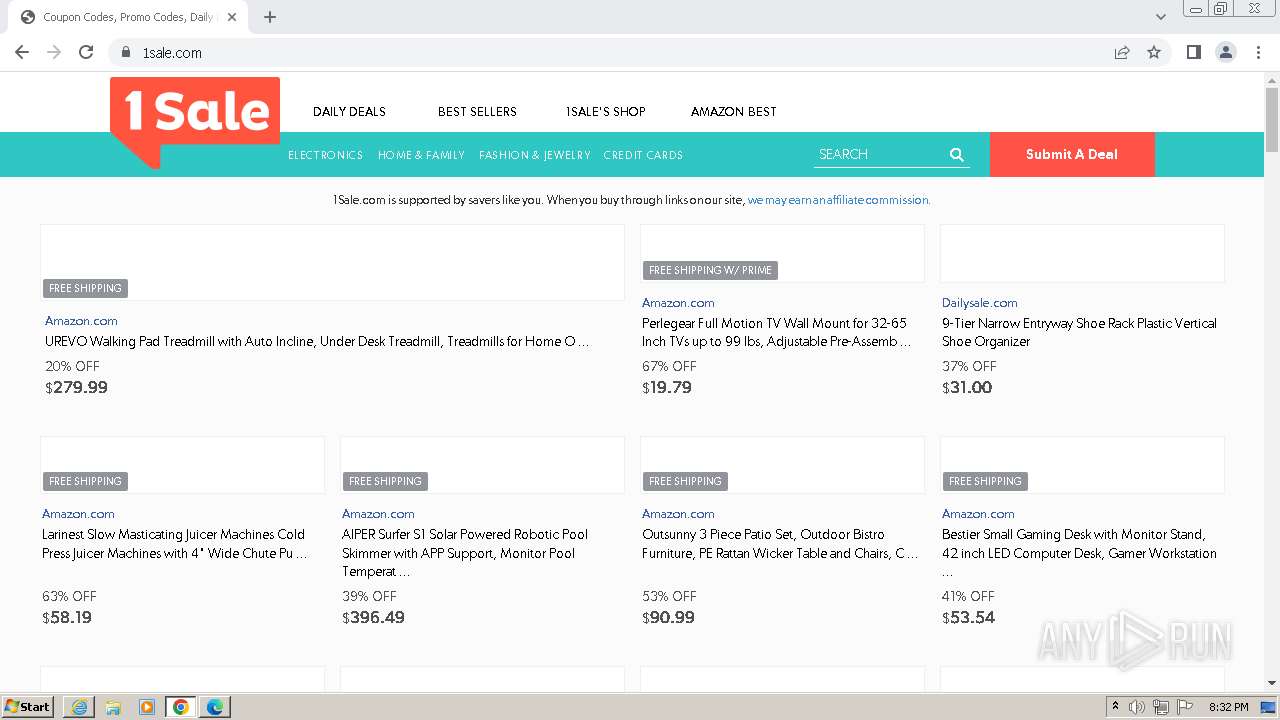The width and height of the screenshot is (1280, 720).
Task: Click the scrollbar down arrow
Action: pyautogui.click(x=1272, y=684)
